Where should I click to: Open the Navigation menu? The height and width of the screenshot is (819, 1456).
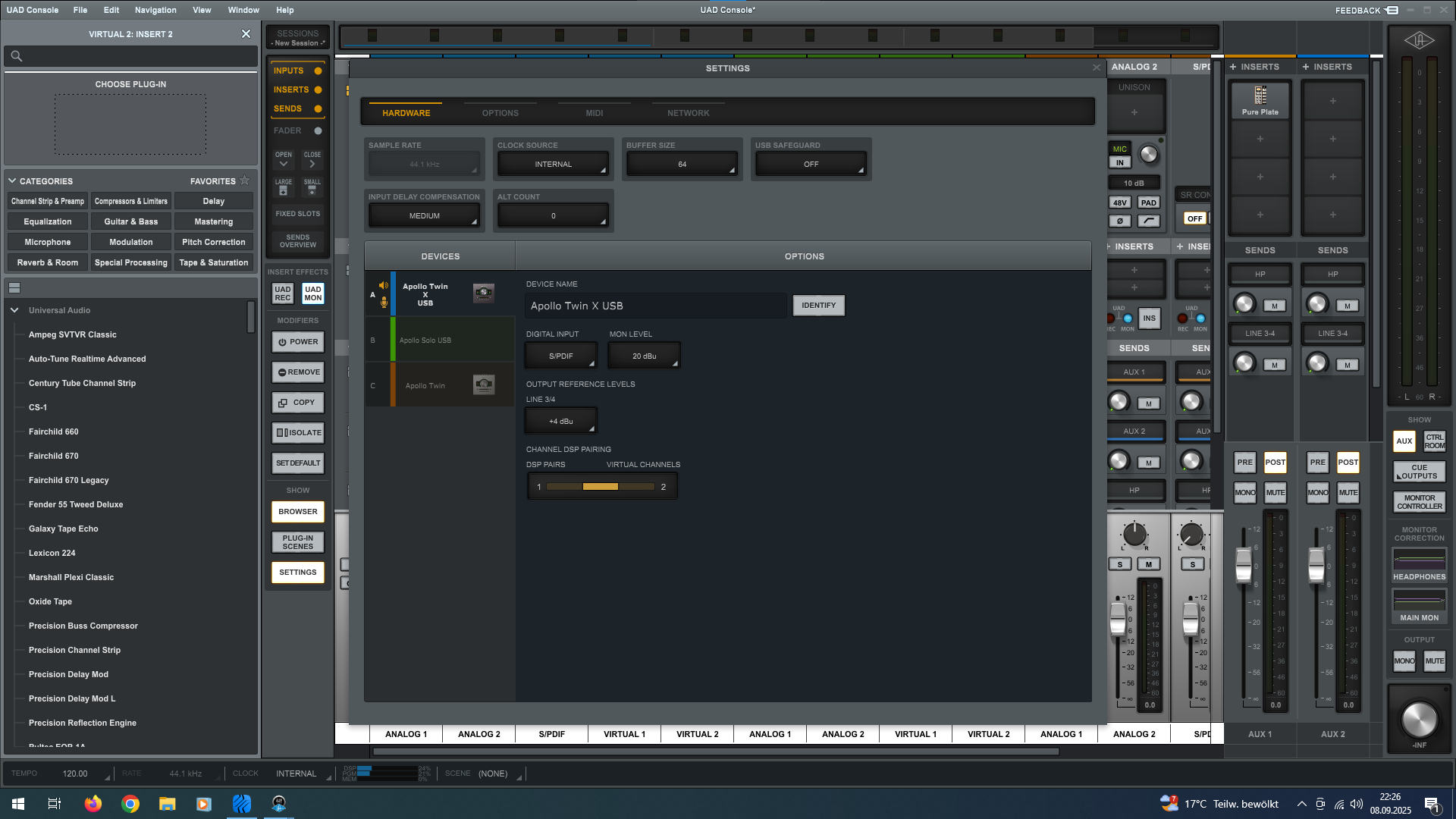click(x=155, y=10)
